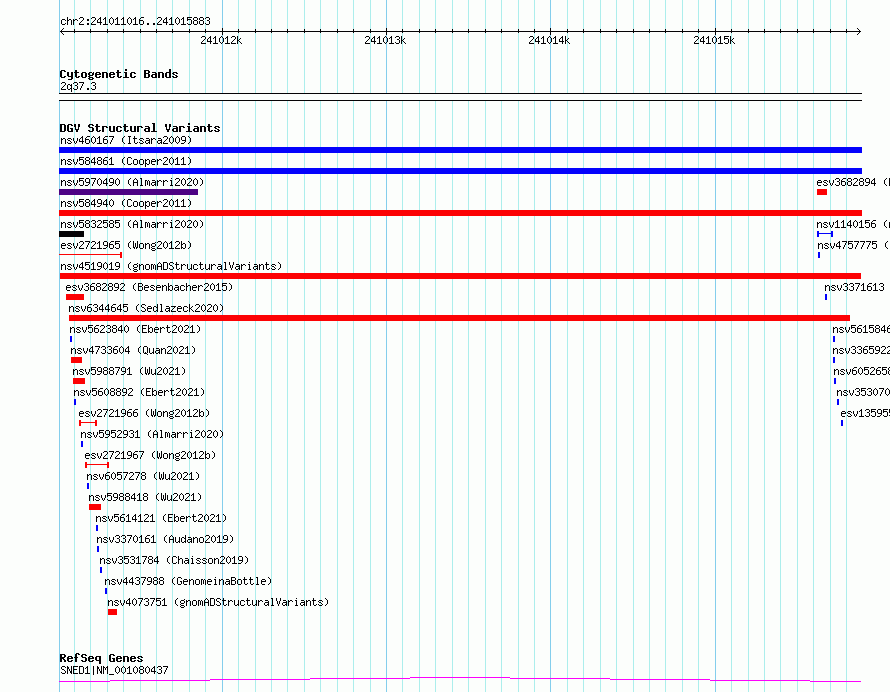Click nsv4073751 (gnomADStructuralVariants) label
Viewport: 890px width, 692px height.
click(x=218, y=602)
